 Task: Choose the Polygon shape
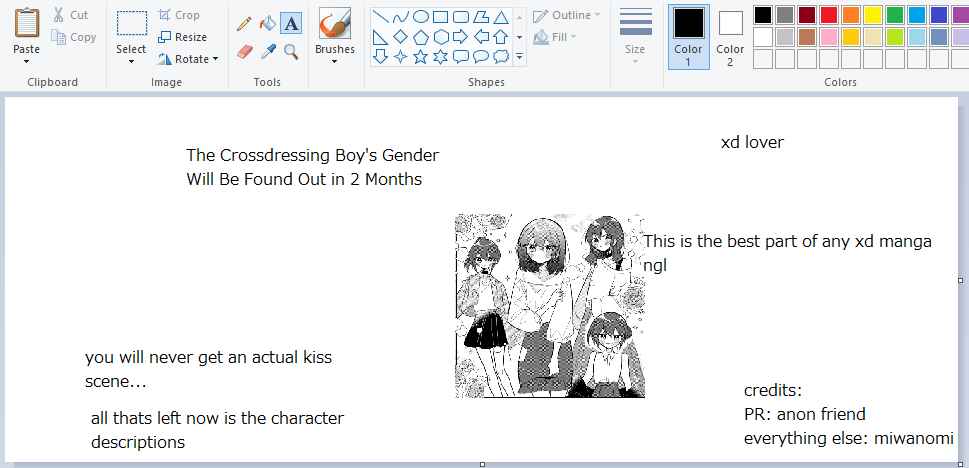tap(481, 17)
